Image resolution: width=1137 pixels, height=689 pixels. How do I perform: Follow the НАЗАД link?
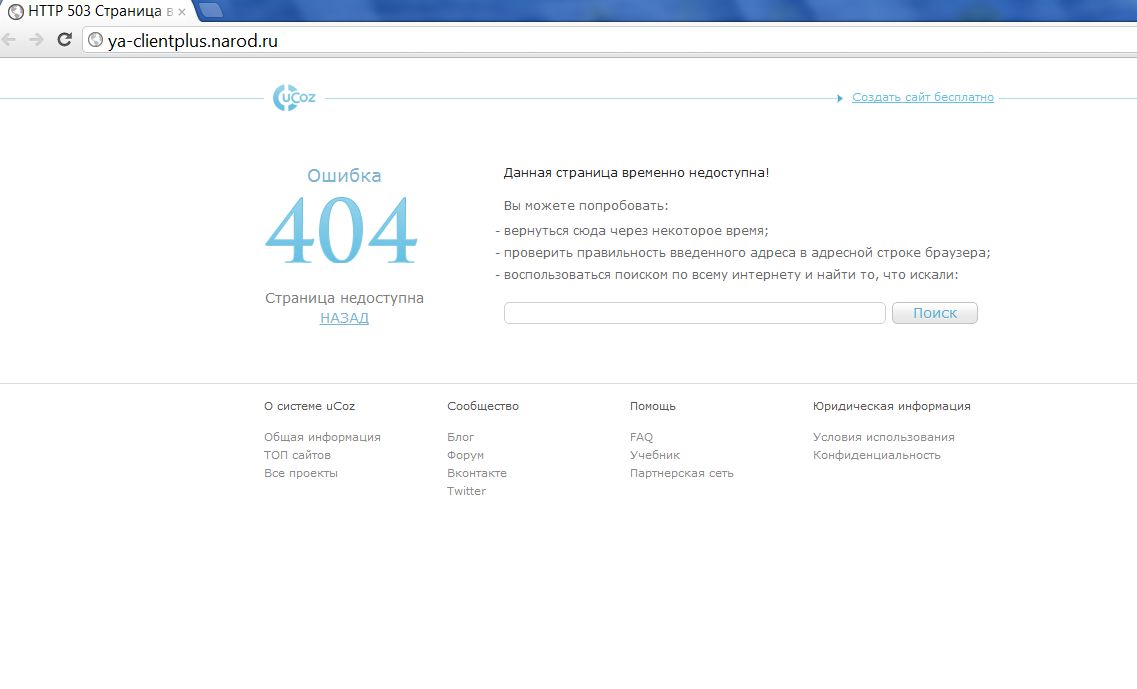coord(344,318)
